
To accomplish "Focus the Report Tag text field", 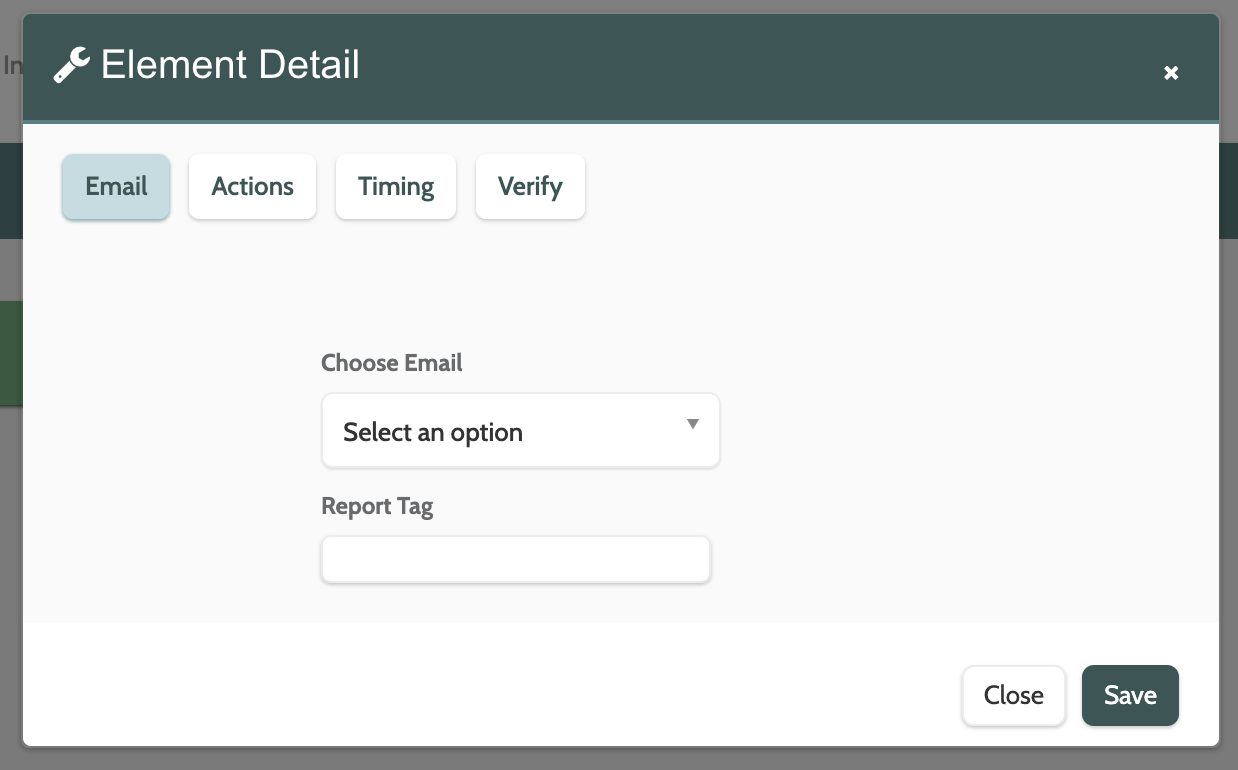I will [x=515, y=560].
